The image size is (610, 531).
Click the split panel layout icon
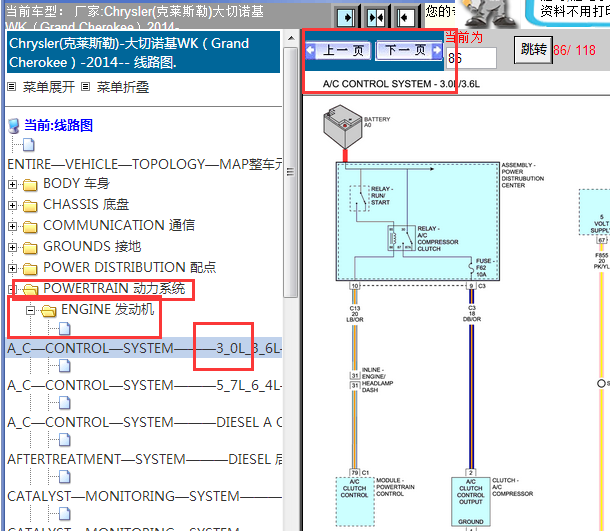tap(376, 17)
